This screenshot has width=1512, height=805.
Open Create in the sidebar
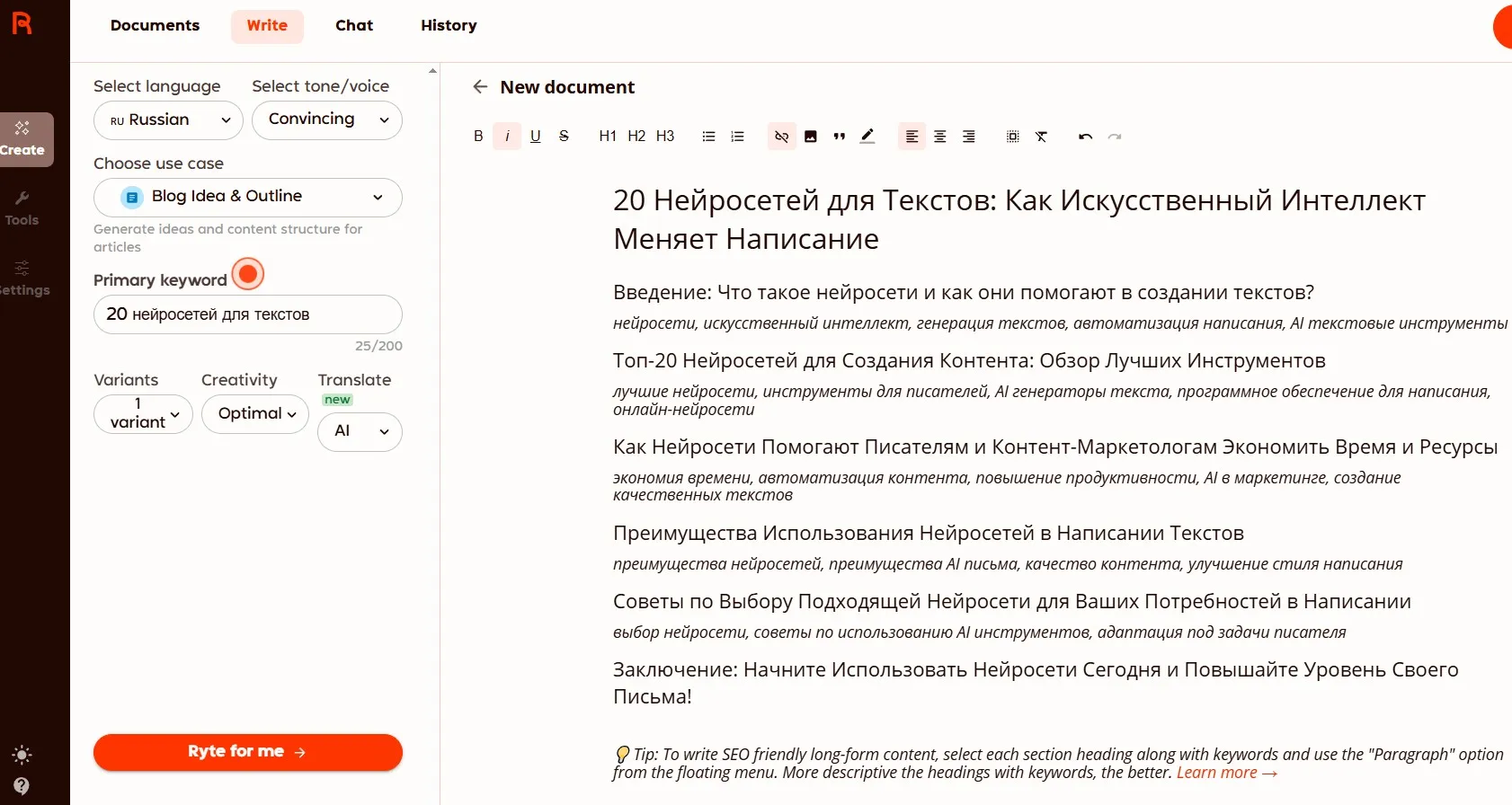(x=22, y=139)
